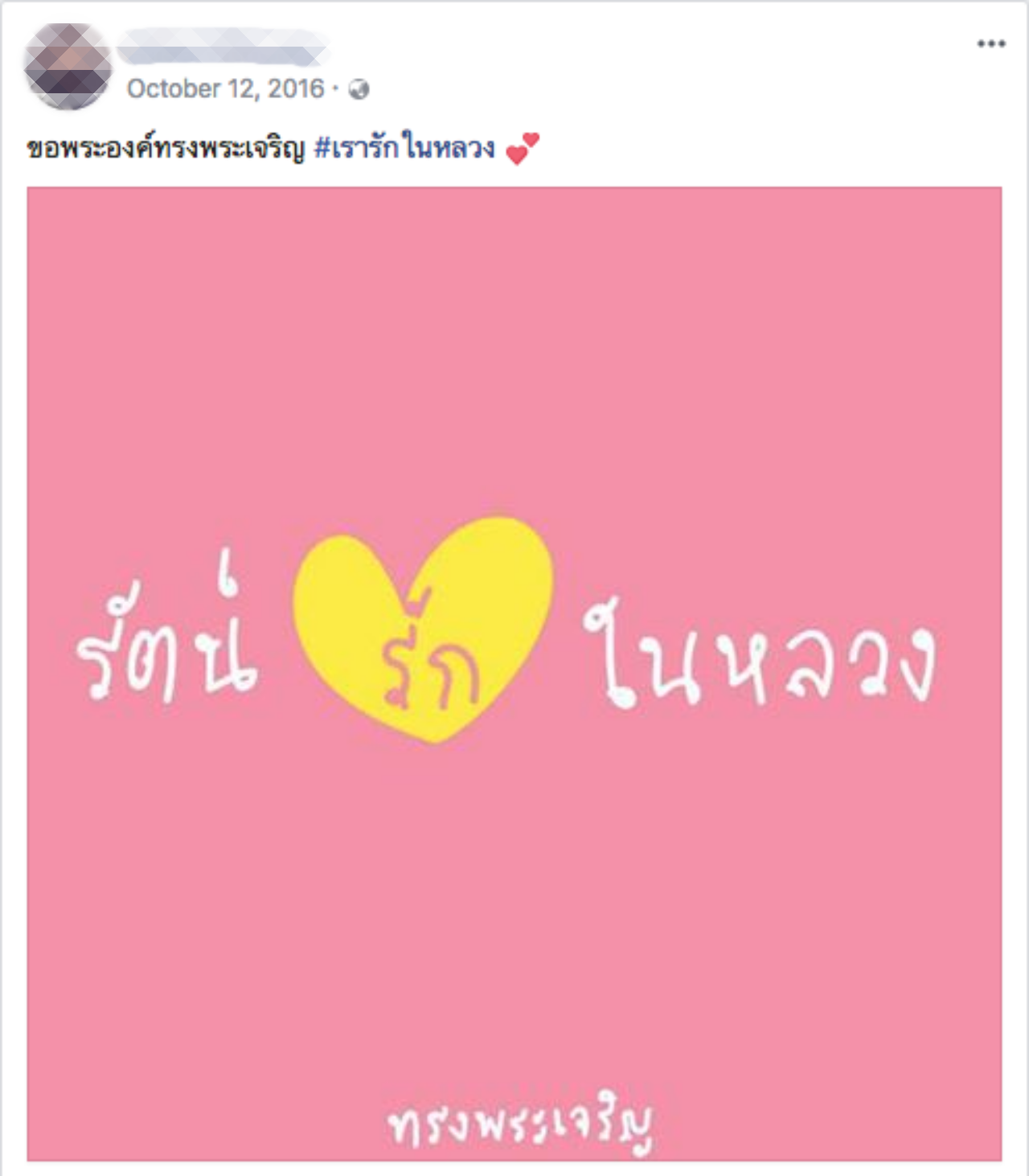Viewport: 1029px width, 1176px height.
Task: Open the #เรารักในหลวง hashtag
Action: click(x=404, y=147)
